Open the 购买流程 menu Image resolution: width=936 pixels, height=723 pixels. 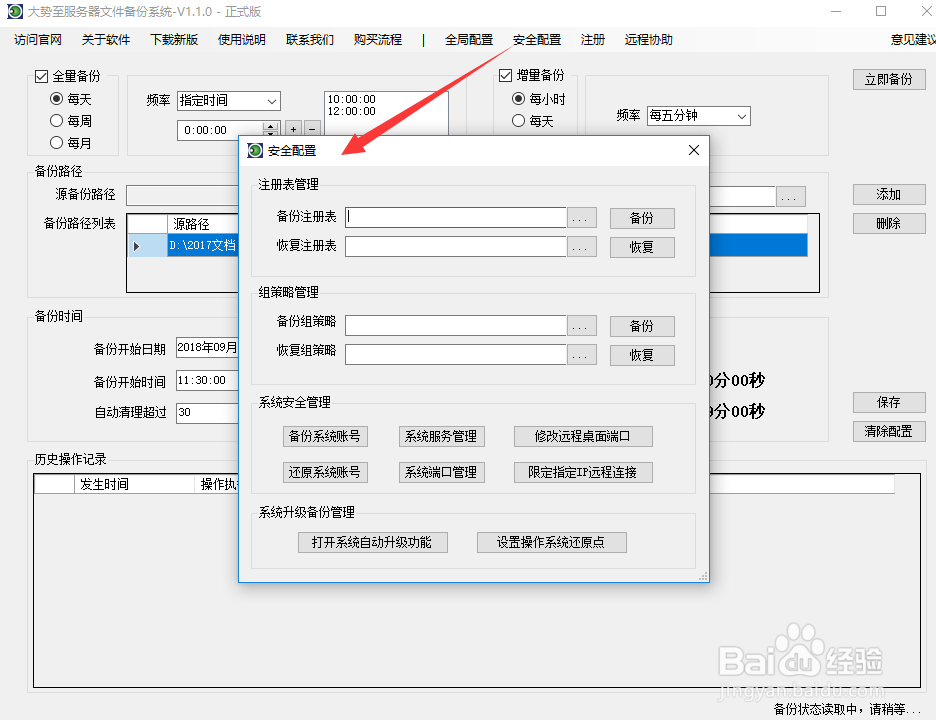(378, 39)
